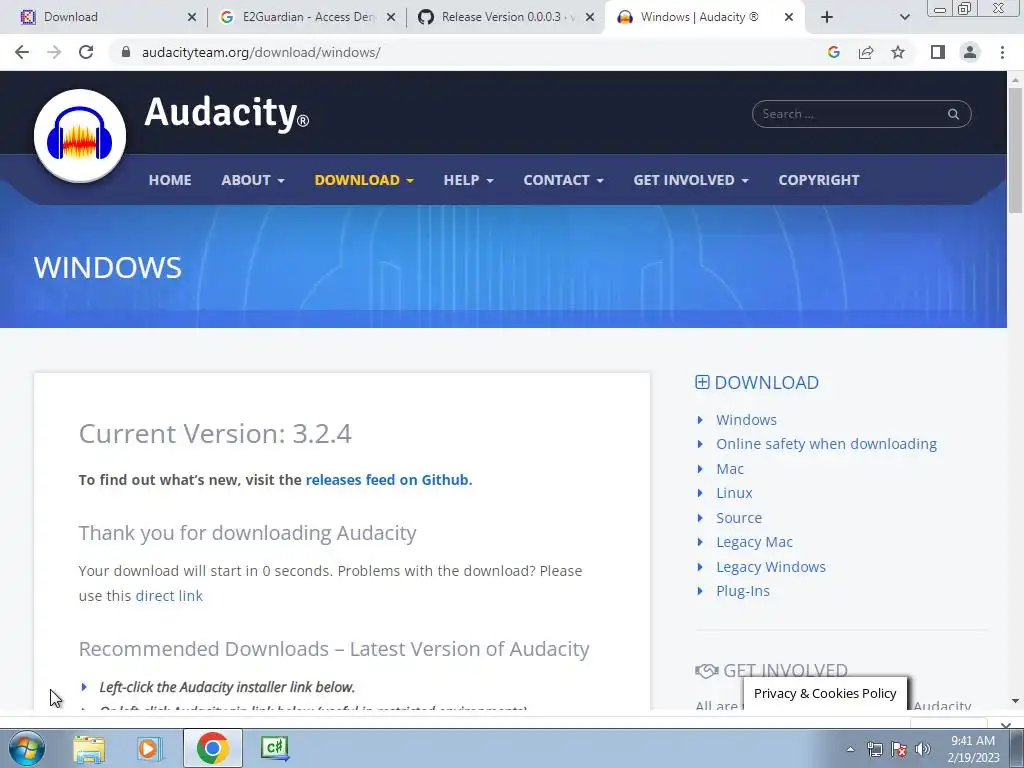Expand the HELP menu
This screenshot has height=768, width=1024.
(x=468, y=180)
